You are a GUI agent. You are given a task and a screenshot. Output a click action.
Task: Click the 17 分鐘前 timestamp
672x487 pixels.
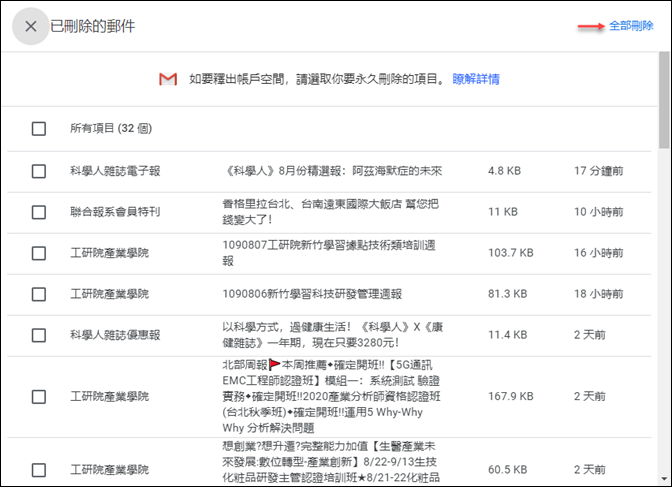pos(599,171)
